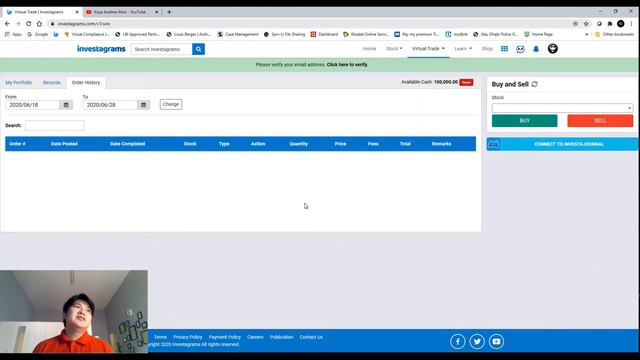Sort by the Quantity column header
640x360 pixels.
[x=298, y=144]
